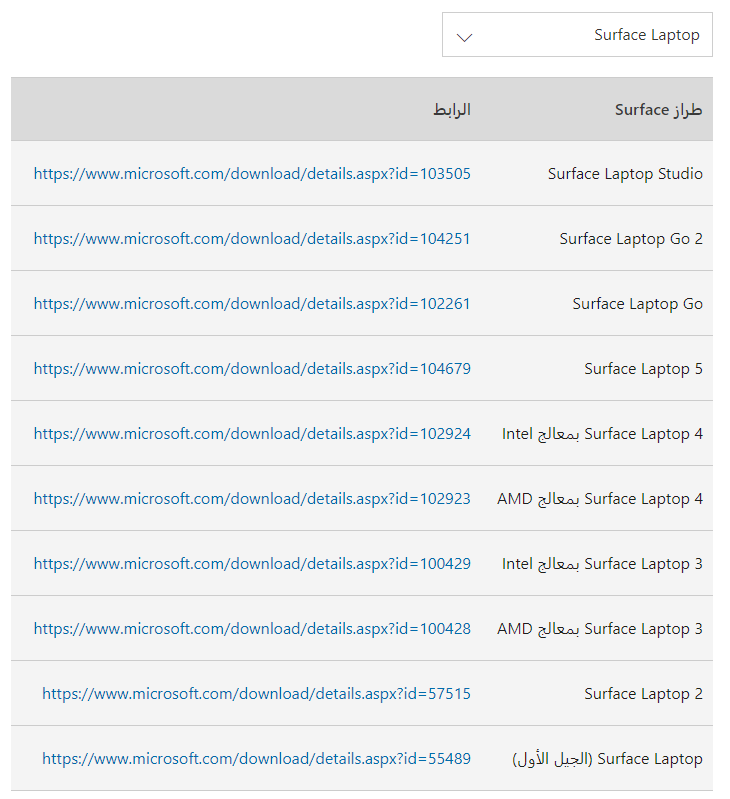Viewport: 730px width, 799px height.
Task: Open Surface Laptop 5 link id=104679
Action: [x=252, y=368]
